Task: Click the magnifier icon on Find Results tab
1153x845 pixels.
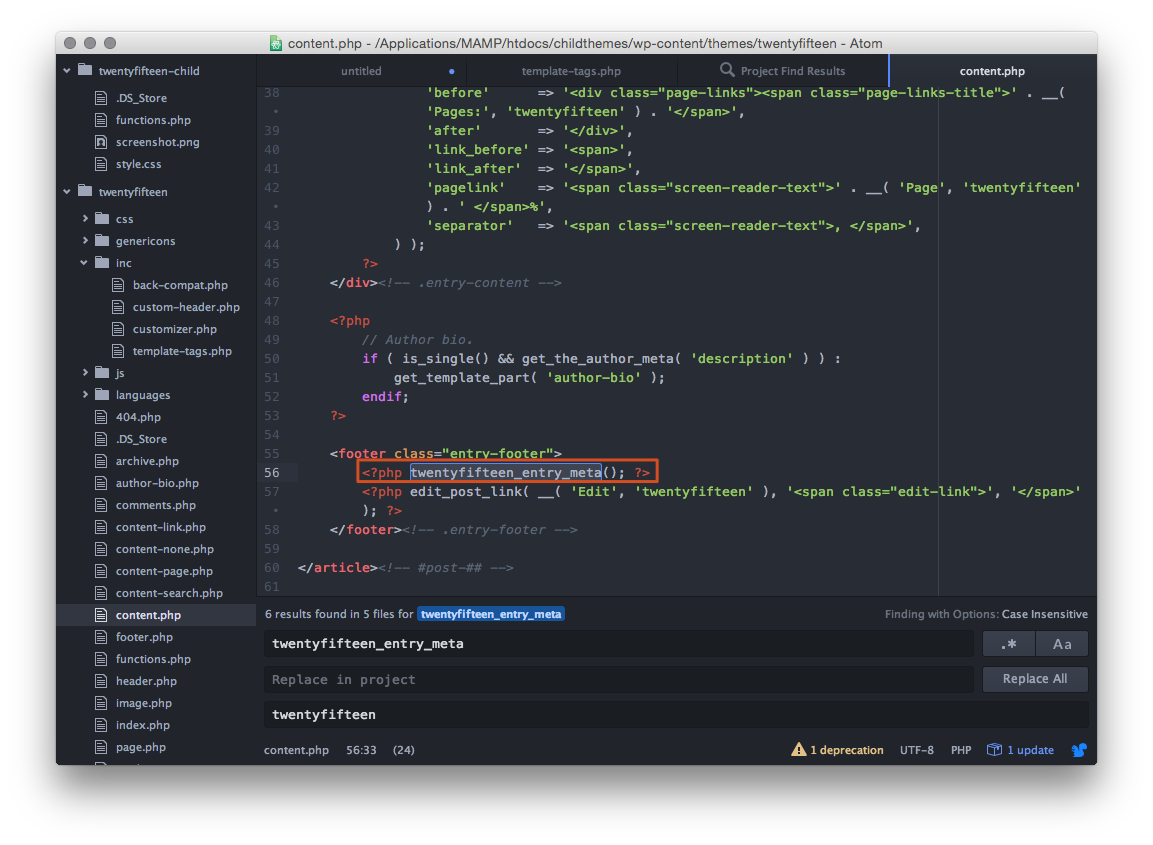Action: pyautogui.click(x=727, y=70)
